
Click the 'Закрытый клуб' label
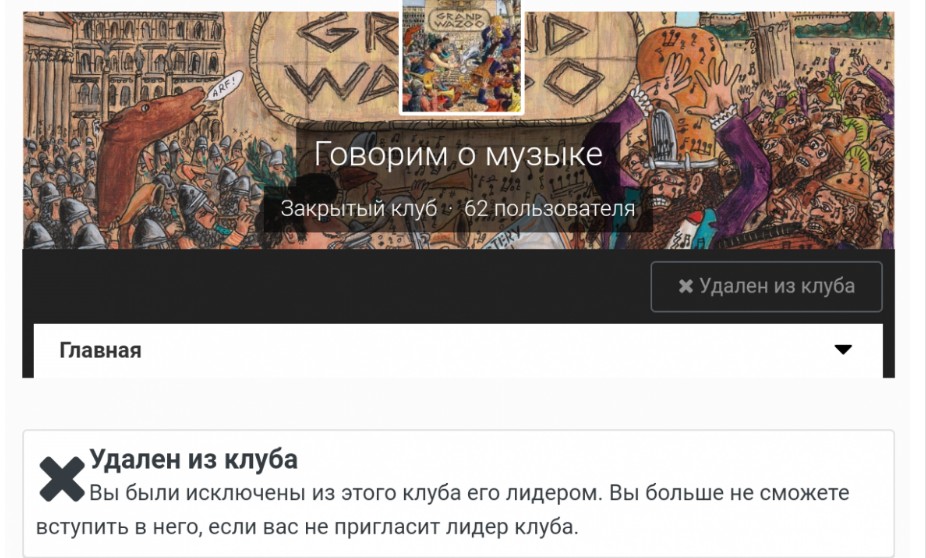pyautogui.click(x=358, y=208)
